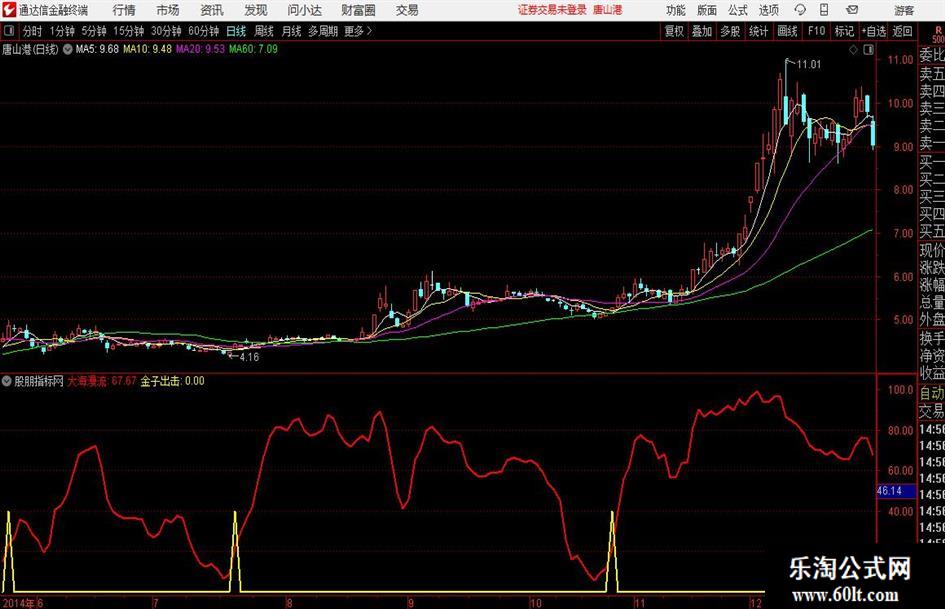Screen dimensions: 945x609
Task: Open the 发现 menu
Action: tap(256, 10)
